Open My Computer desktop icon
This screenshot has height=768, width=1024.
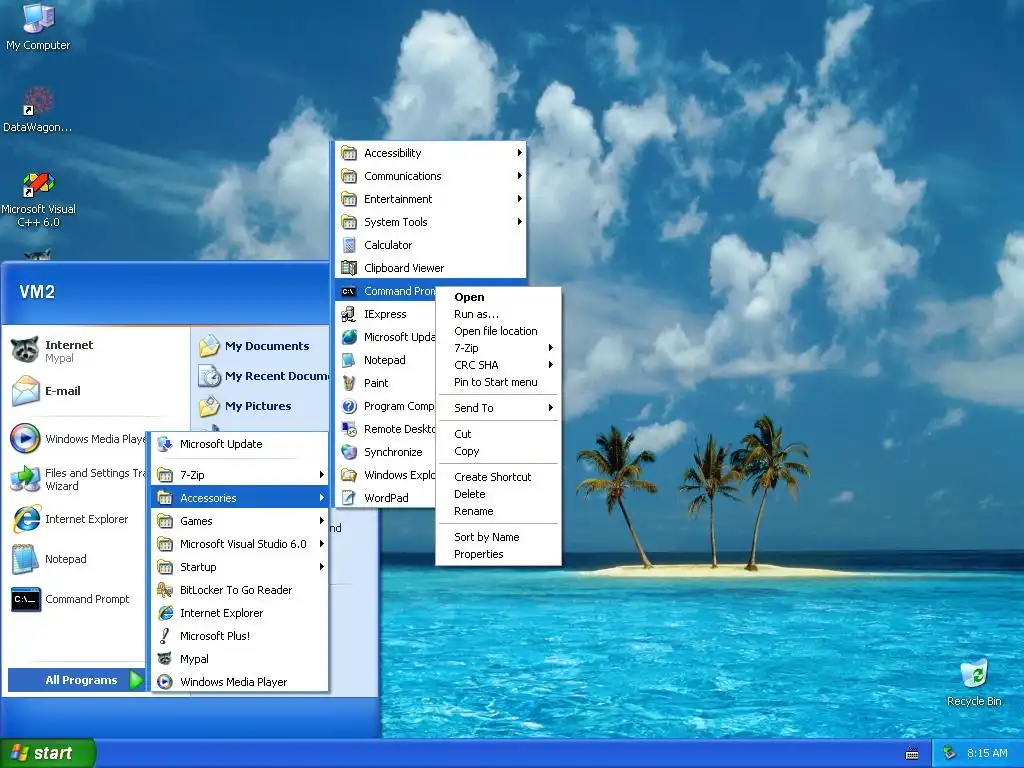point(38,17)
